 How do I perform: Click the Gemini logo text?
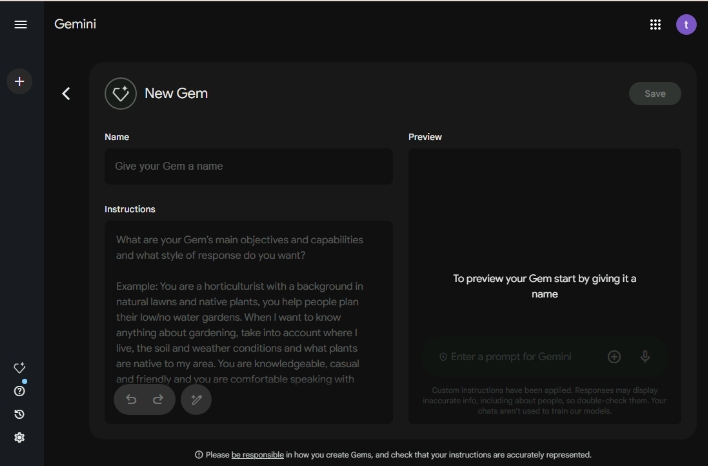[x=75, y=24]
